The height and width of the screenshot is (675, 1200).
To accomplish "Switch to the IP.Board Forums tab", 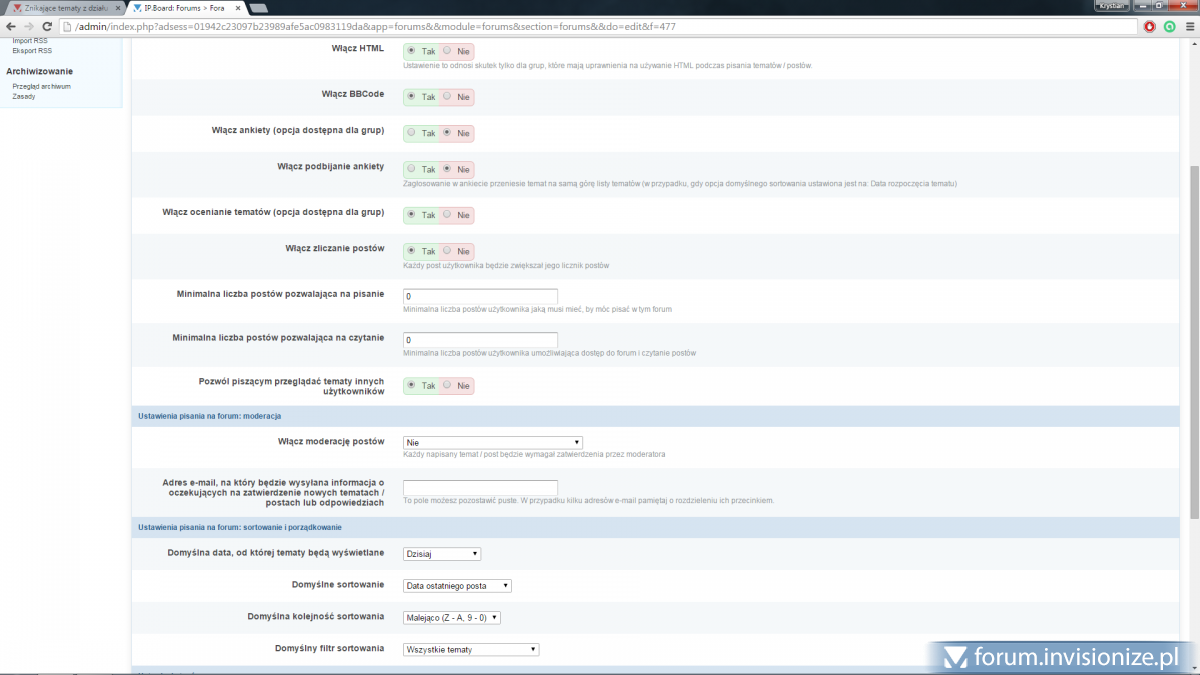I will [x=182, y=8].
